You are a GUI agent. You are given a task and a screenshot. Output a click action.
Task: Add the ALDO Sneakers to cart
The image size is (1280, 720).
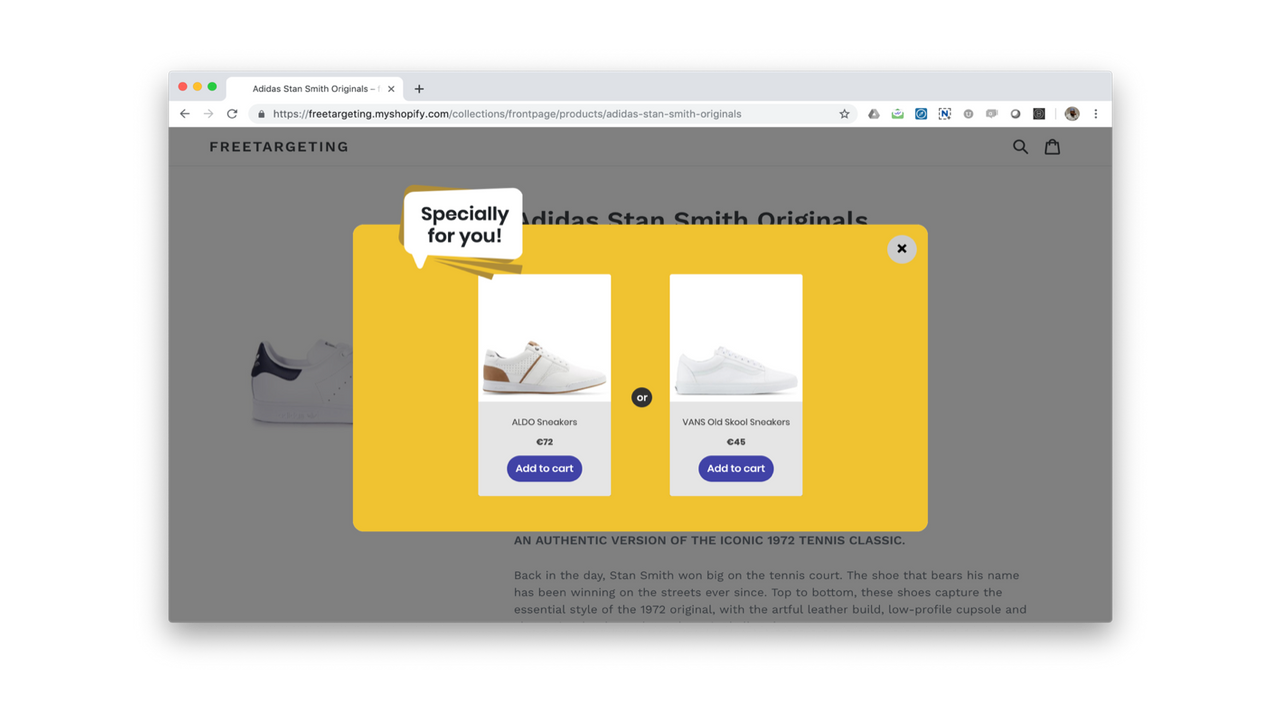[544, 468]
